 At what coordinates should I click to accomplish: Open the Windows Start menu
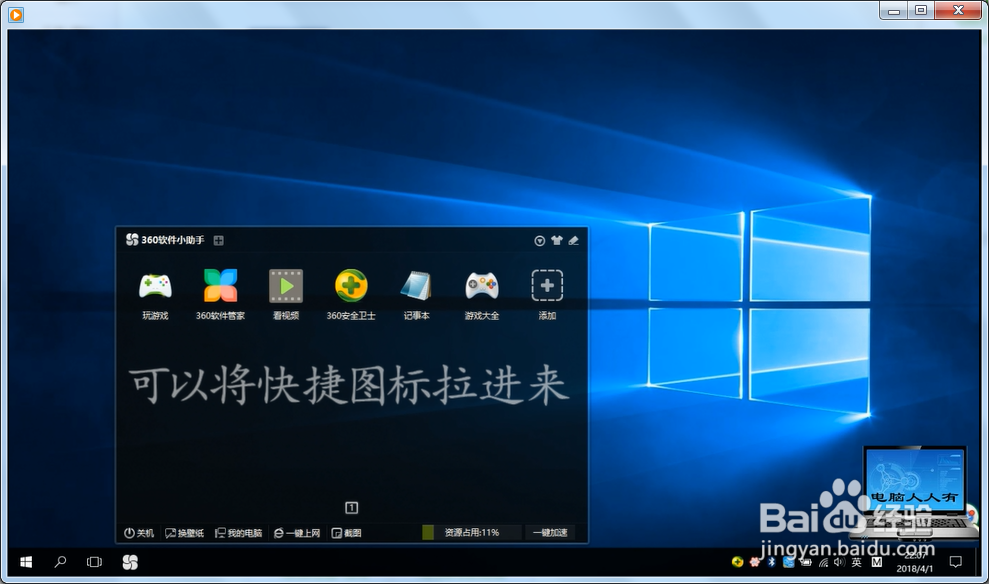click(26, 562)
